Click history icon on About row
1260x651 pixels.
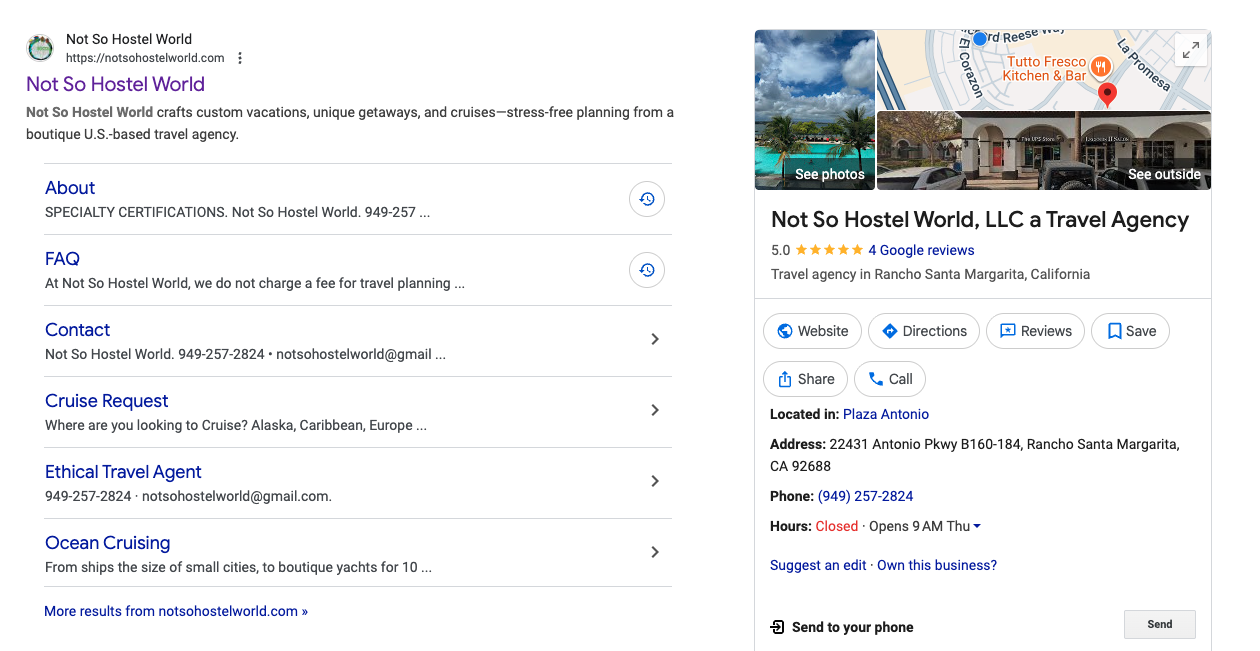pyautogui.click(x=647, y=199)
